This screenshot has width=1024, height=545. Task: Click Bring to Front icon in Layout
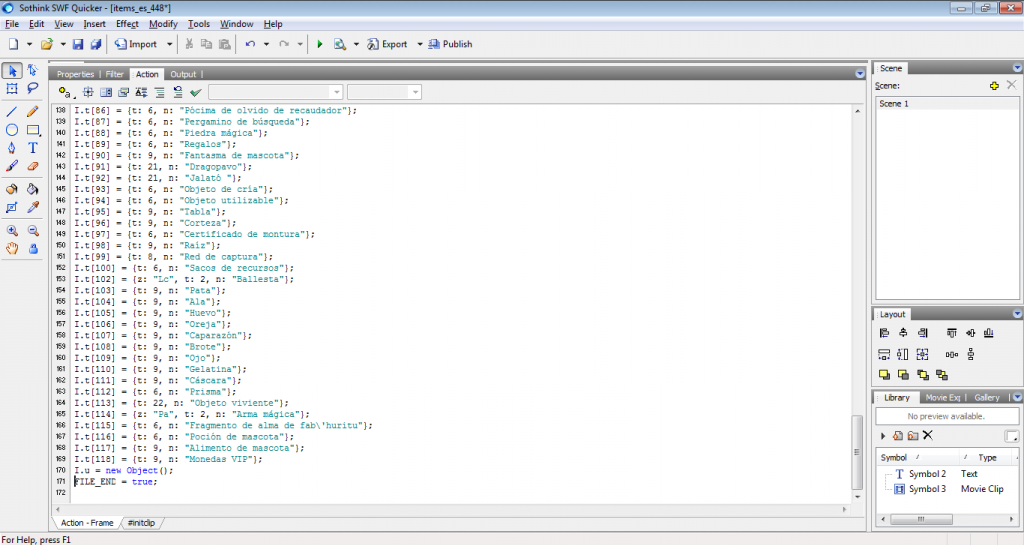884,375
